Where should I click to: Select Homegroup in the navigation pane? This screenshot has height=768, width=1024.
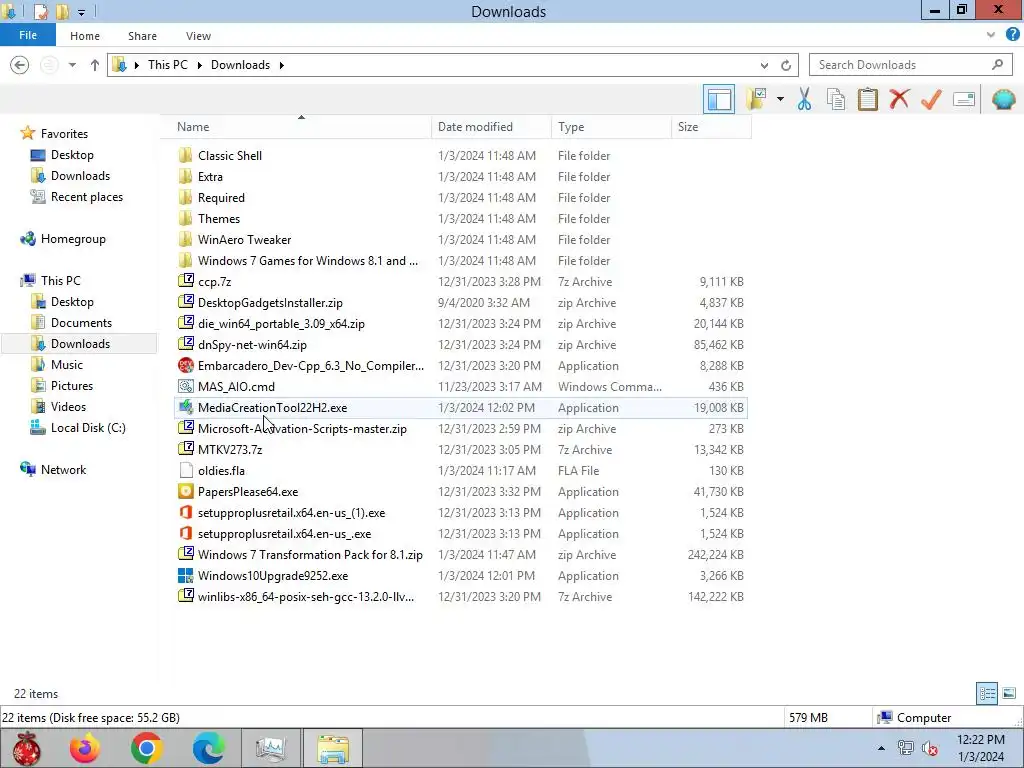72,238
